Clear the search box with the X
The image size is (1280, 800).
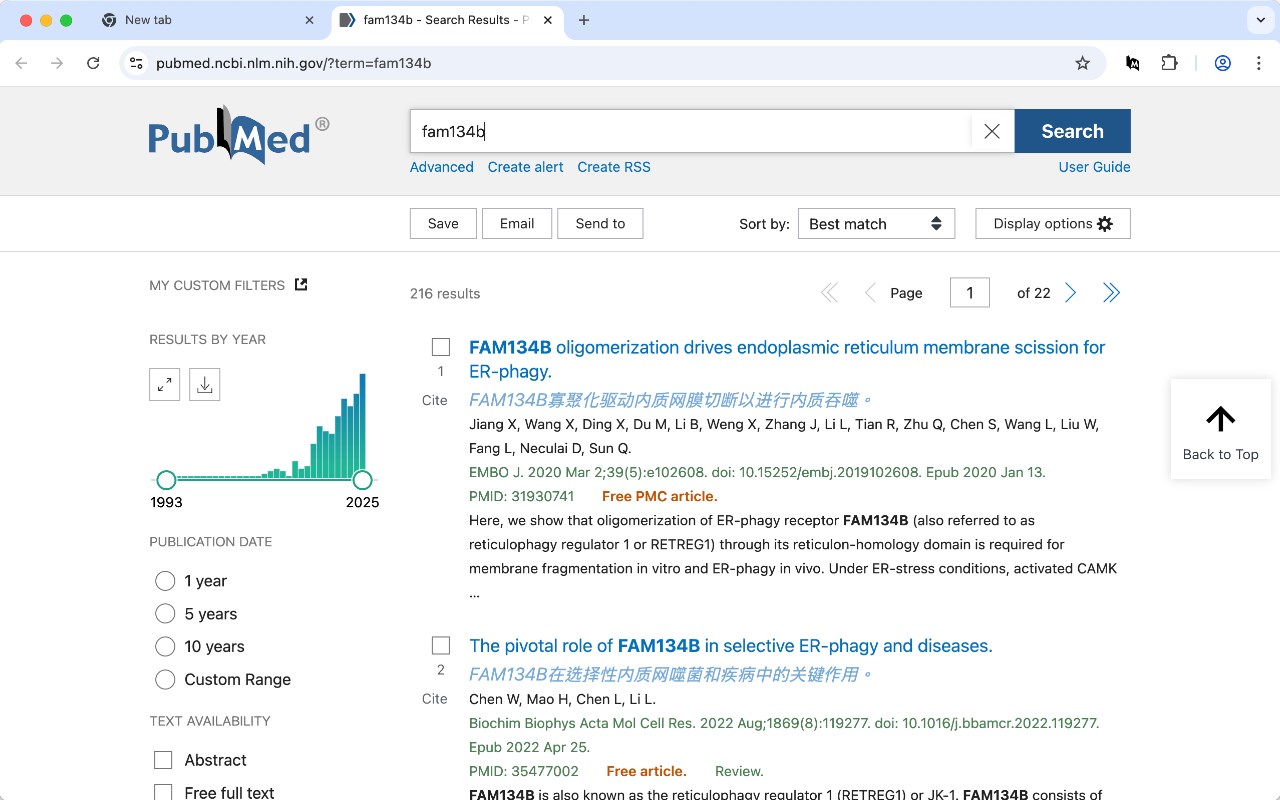pos(992,131)
